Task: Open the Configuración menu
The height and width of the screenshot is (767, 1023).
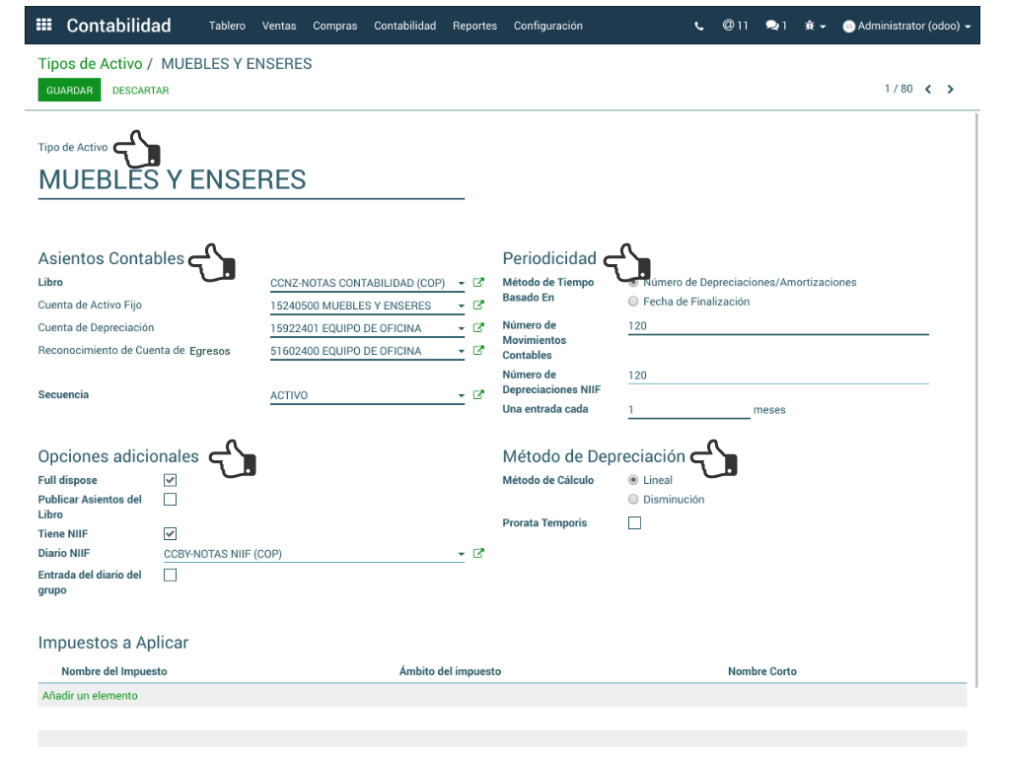Action: point(548,26)
